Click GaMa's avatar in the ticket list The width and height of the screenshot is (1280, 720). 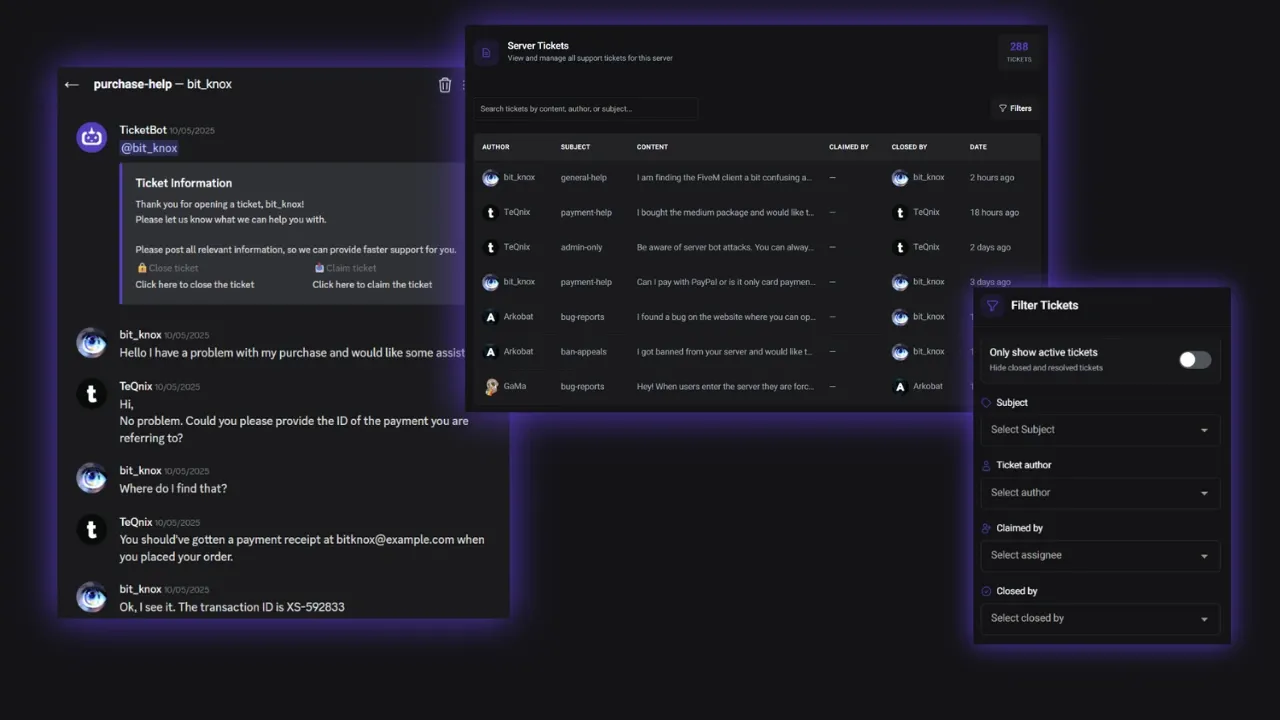tap(491, 387)
